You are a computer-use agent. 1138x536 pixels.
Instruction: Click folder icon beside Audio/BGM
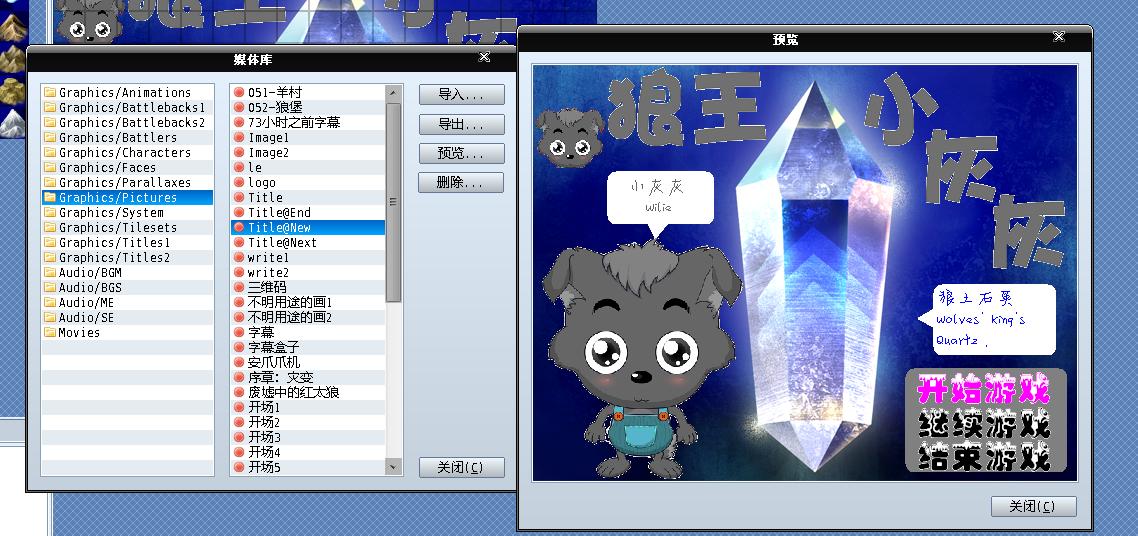[x=49, y=272]
